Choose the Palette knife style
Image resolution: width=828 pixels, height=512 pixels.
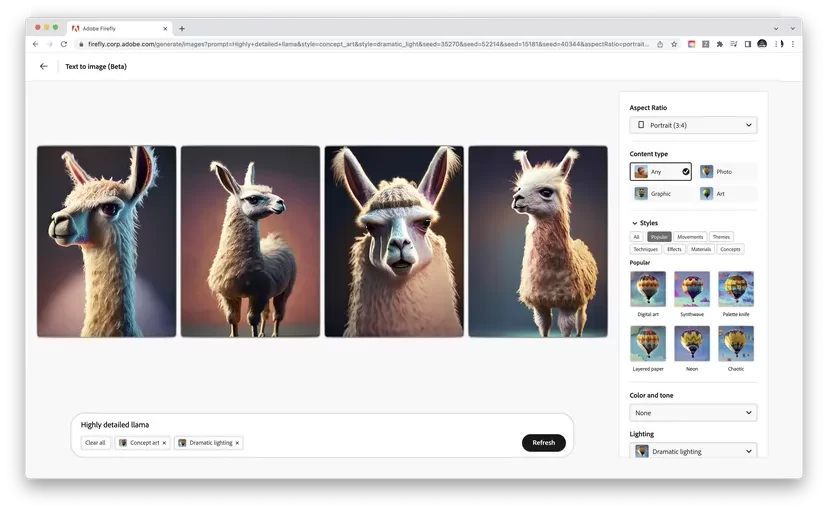[x=736, y=289]
